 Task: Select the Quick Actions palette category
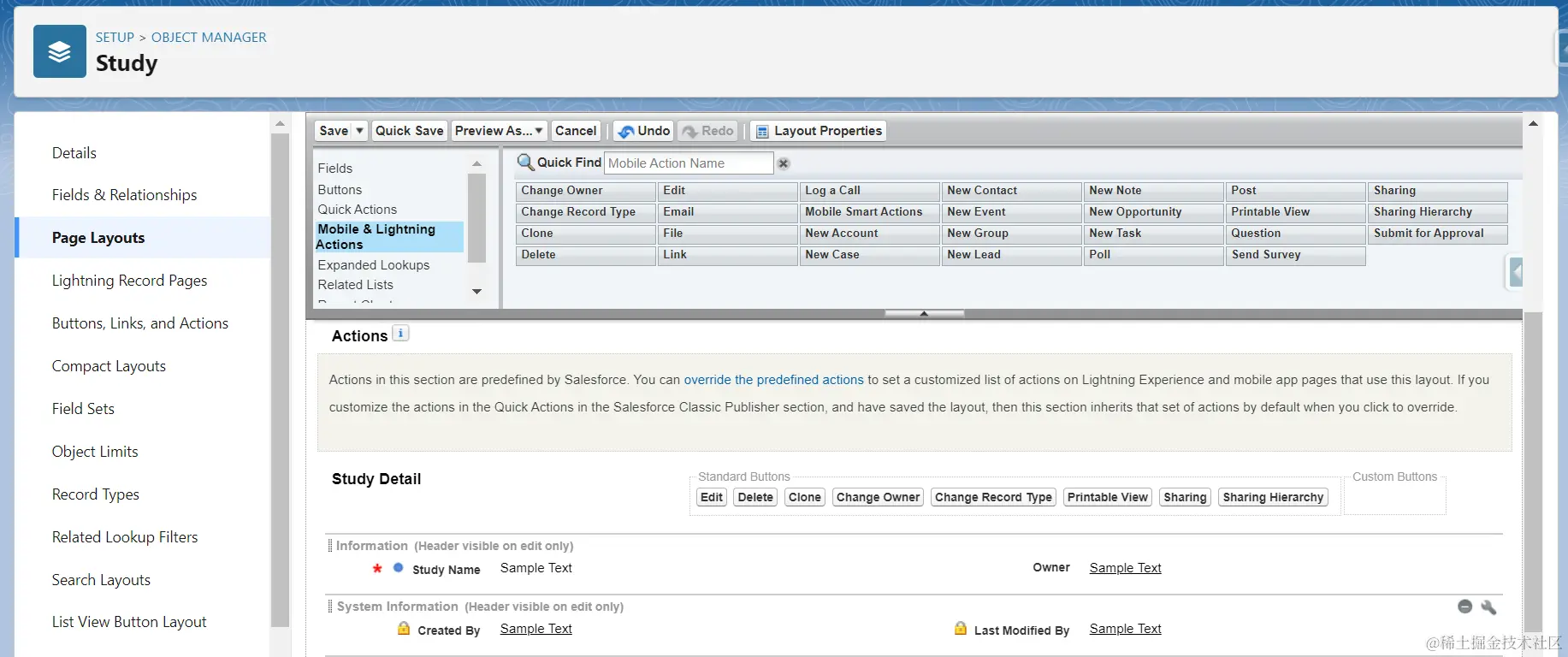pos(358,210)
